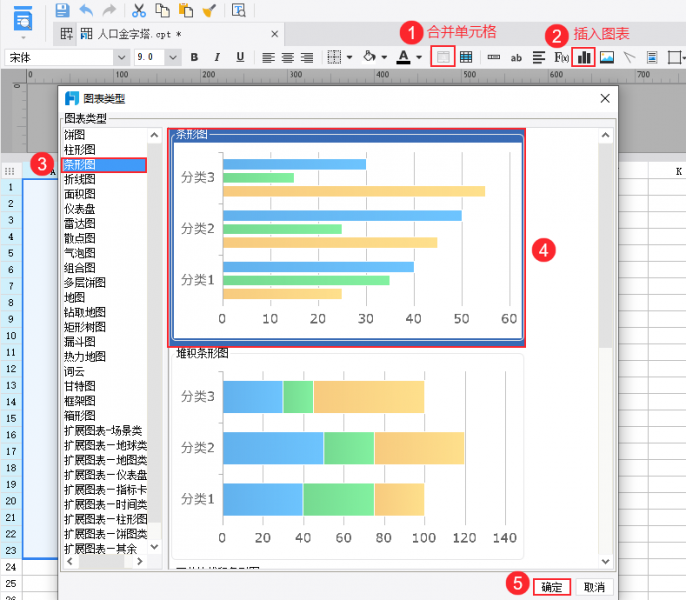
Task: Click chart list scroll up arrow
Action: pyautogui.click(x=154, y=135)
